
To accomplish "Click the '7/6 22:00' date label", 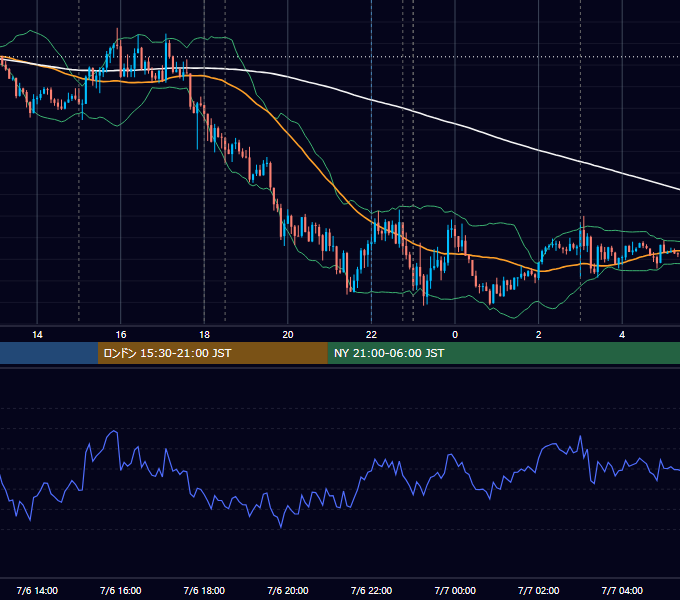I will coord(371,590).
